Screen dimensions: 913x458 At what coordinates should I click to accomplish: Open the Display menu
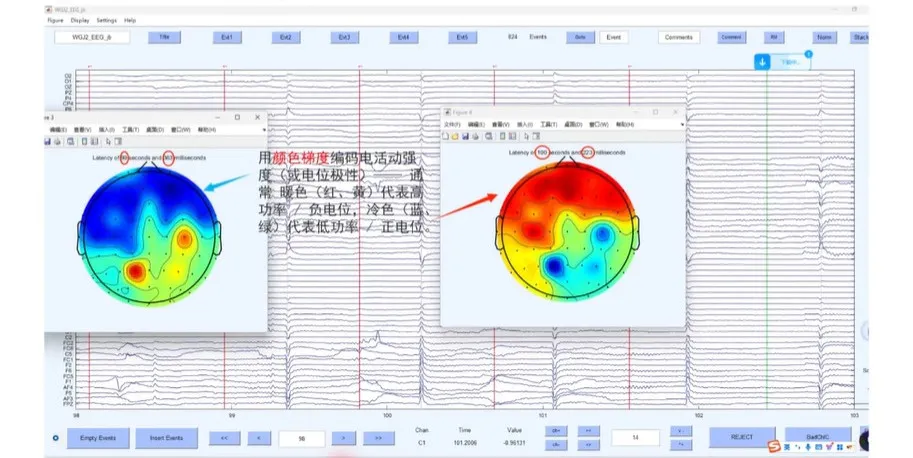80,20
